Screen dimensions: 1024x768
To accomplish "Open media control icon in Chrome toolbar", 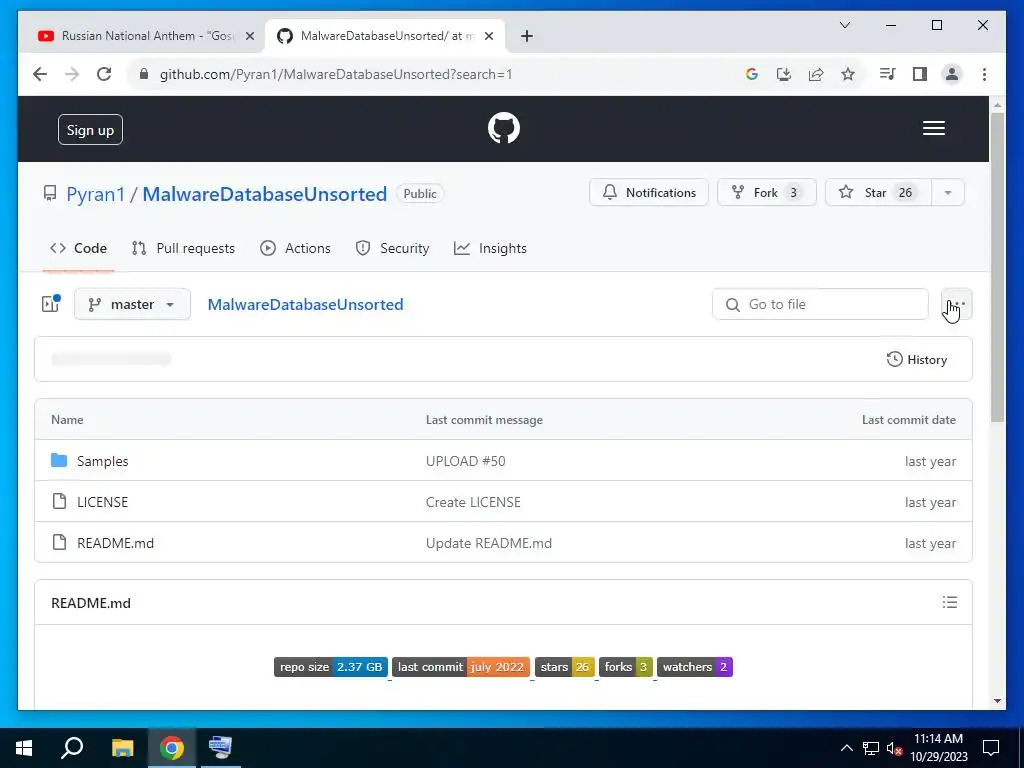I will [888, 74].
